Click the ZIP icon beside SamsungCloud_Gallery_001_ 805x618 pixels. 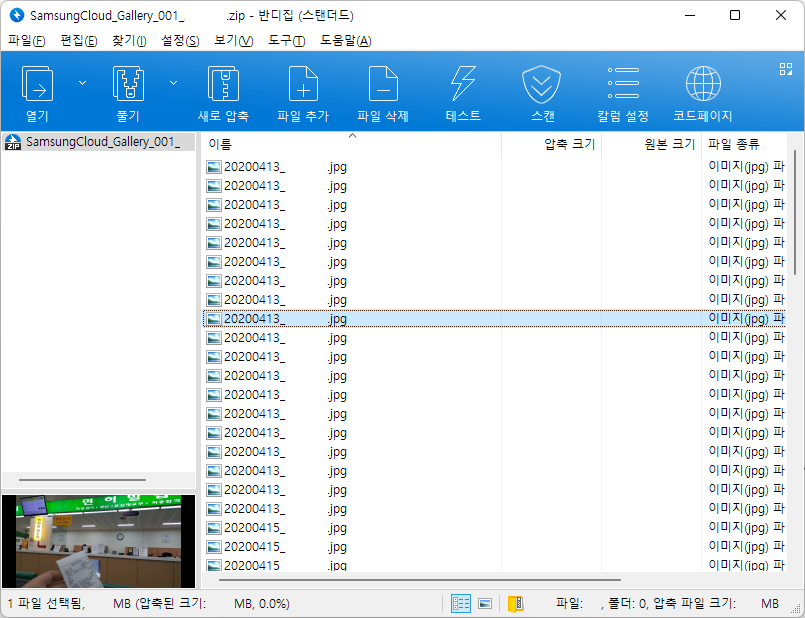[13, 142]
